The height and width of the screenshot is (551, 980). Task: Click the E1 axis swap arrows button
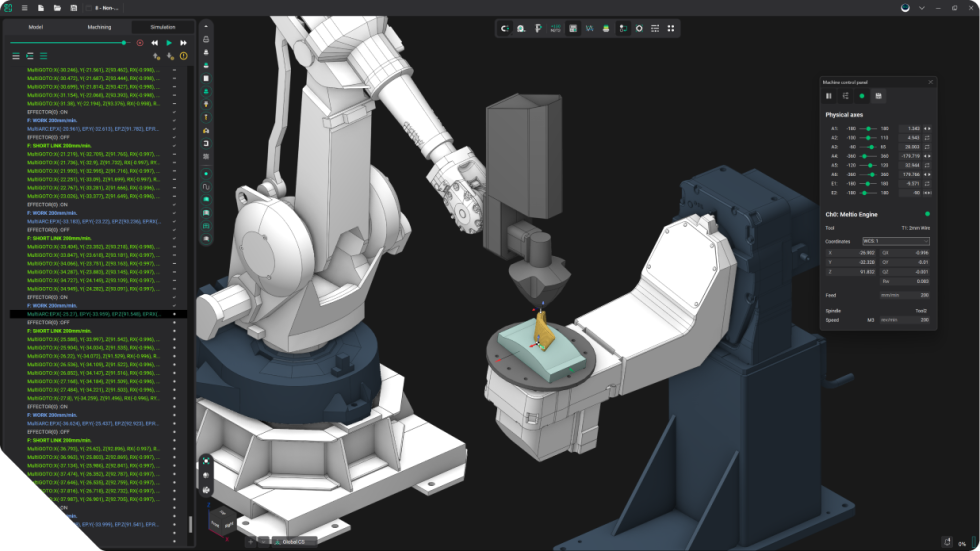(928, 184)
